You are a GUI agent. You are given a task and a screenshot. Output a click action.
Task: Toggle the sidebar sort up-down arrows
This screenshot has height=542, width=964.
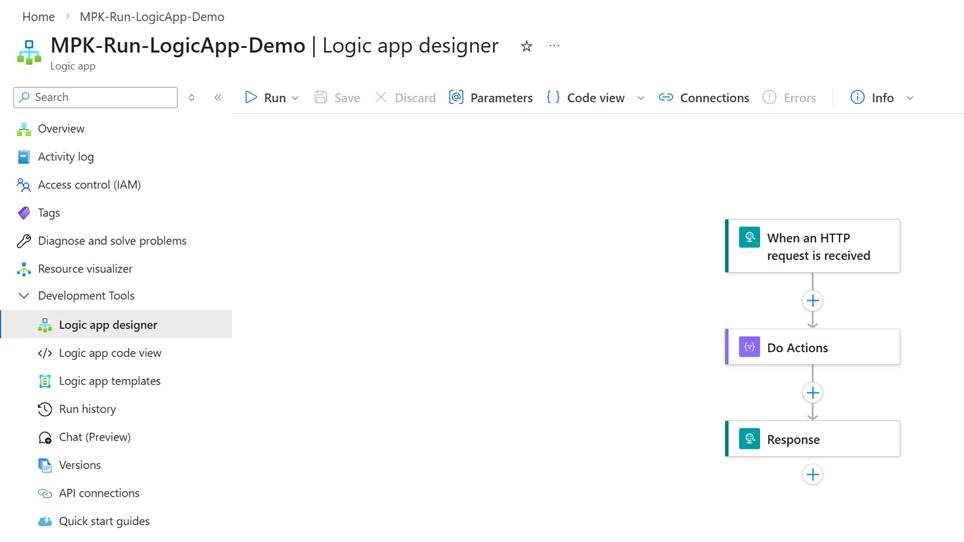191,97
